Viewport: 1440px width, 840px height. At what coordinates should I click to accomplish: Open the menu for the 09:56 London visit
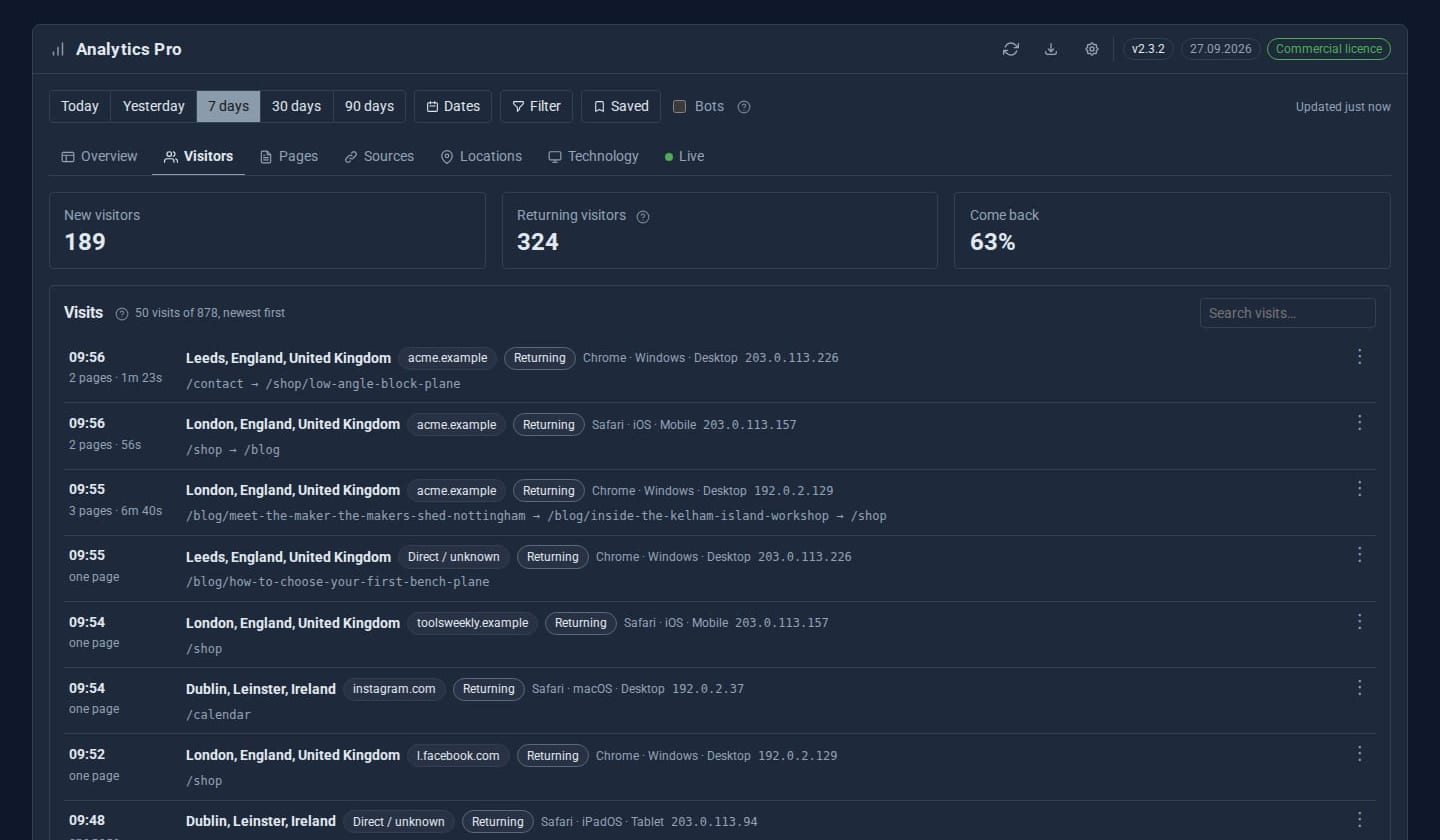[x=1359, y=423]
